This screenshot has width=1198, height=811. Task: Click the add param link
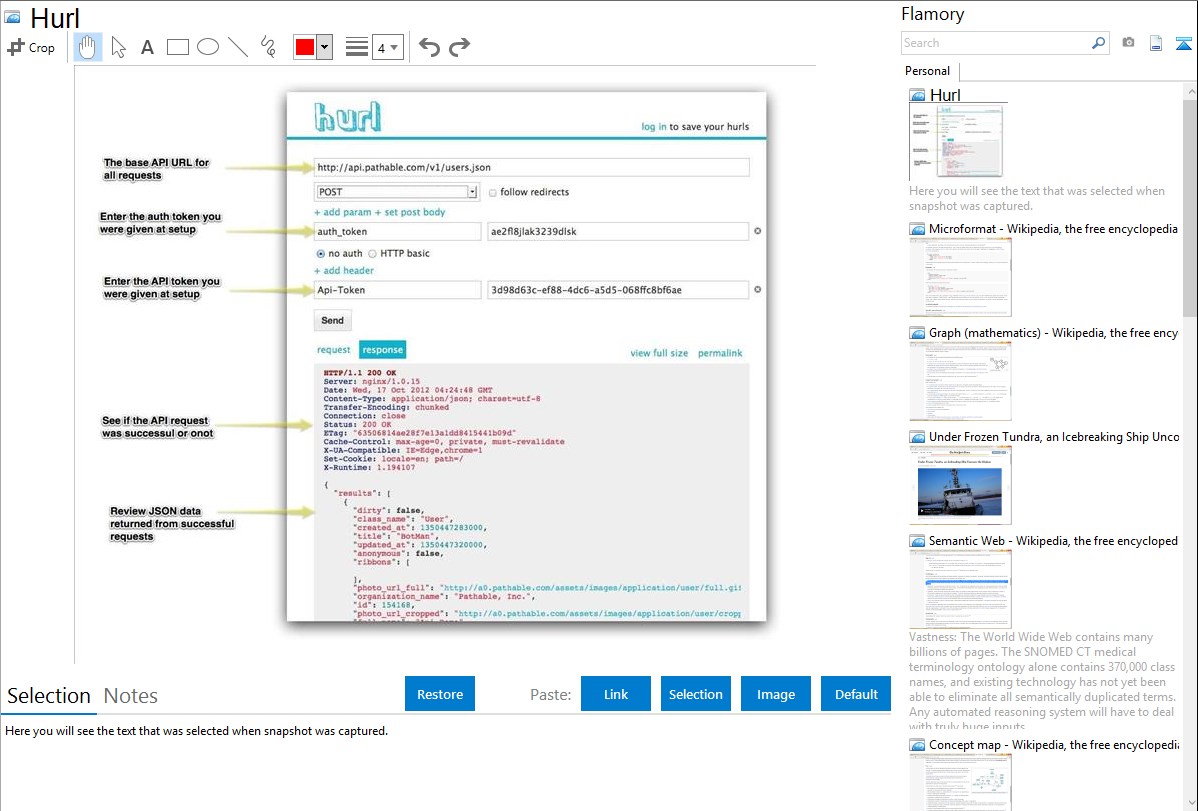click(x=342, y=212)
